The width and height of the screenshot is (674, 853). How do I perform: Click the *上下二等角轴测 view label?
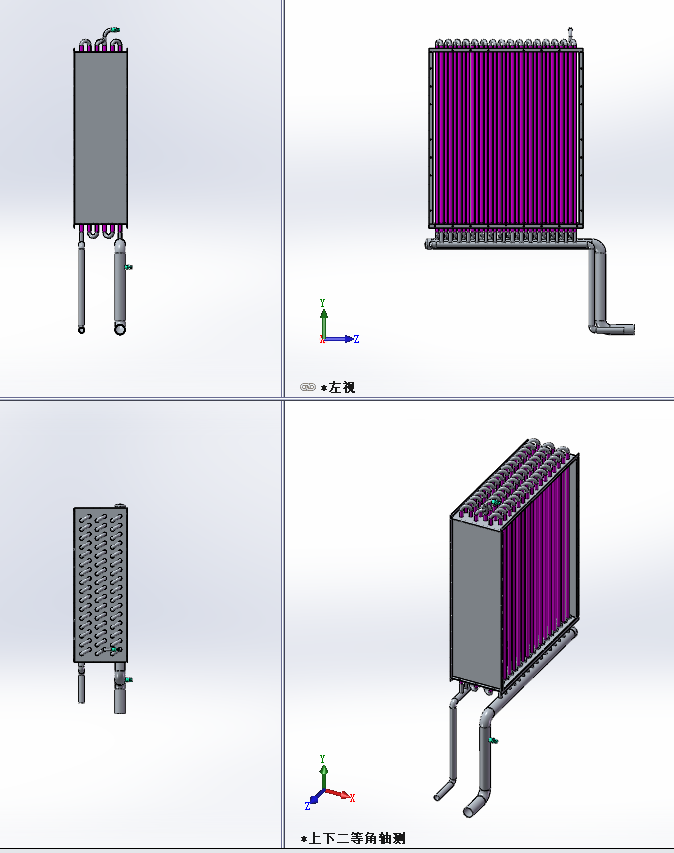point(353,838)
